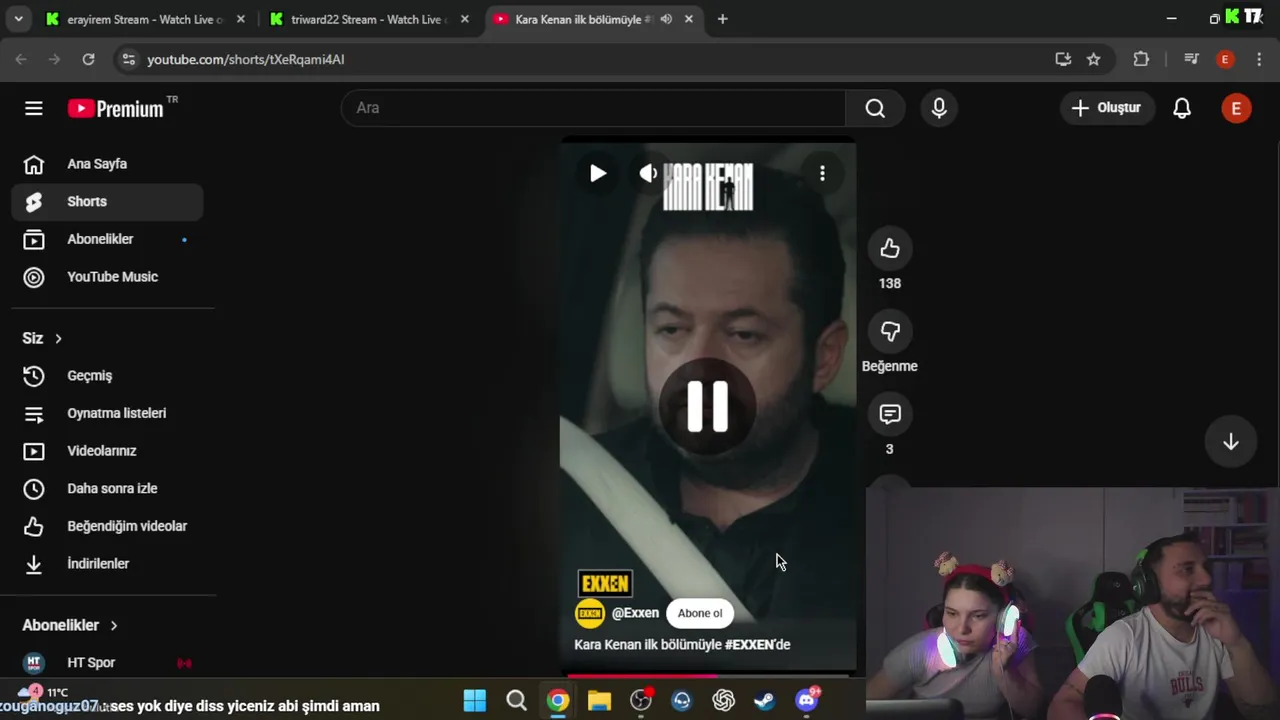Open Steam from the taskbar
The width and height of the screenshot is (1280, 720).
(x=765, y=700)
